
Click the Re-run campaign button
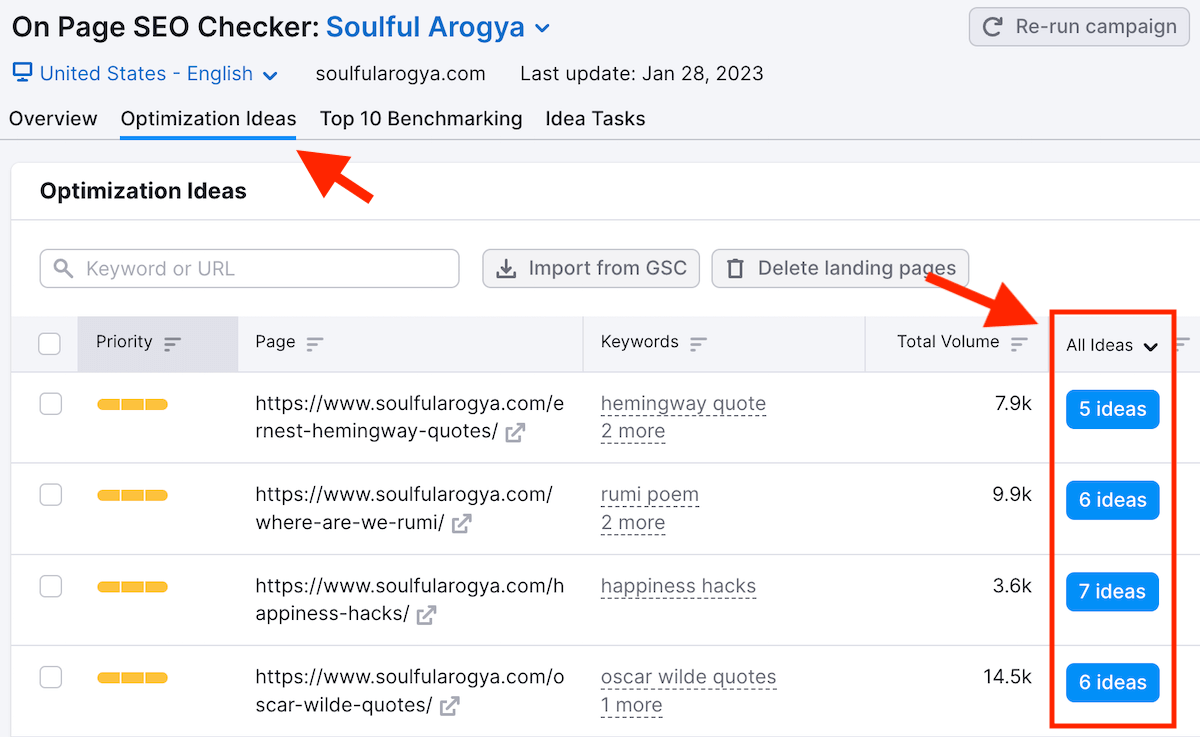coord(1079,27)
